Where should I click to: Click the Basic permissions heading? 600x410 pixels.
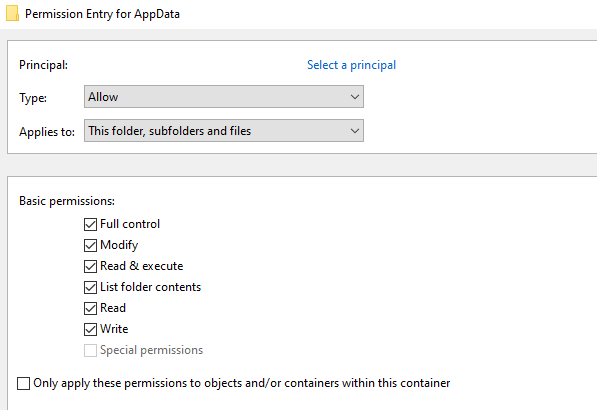click(x=67, y=201)
